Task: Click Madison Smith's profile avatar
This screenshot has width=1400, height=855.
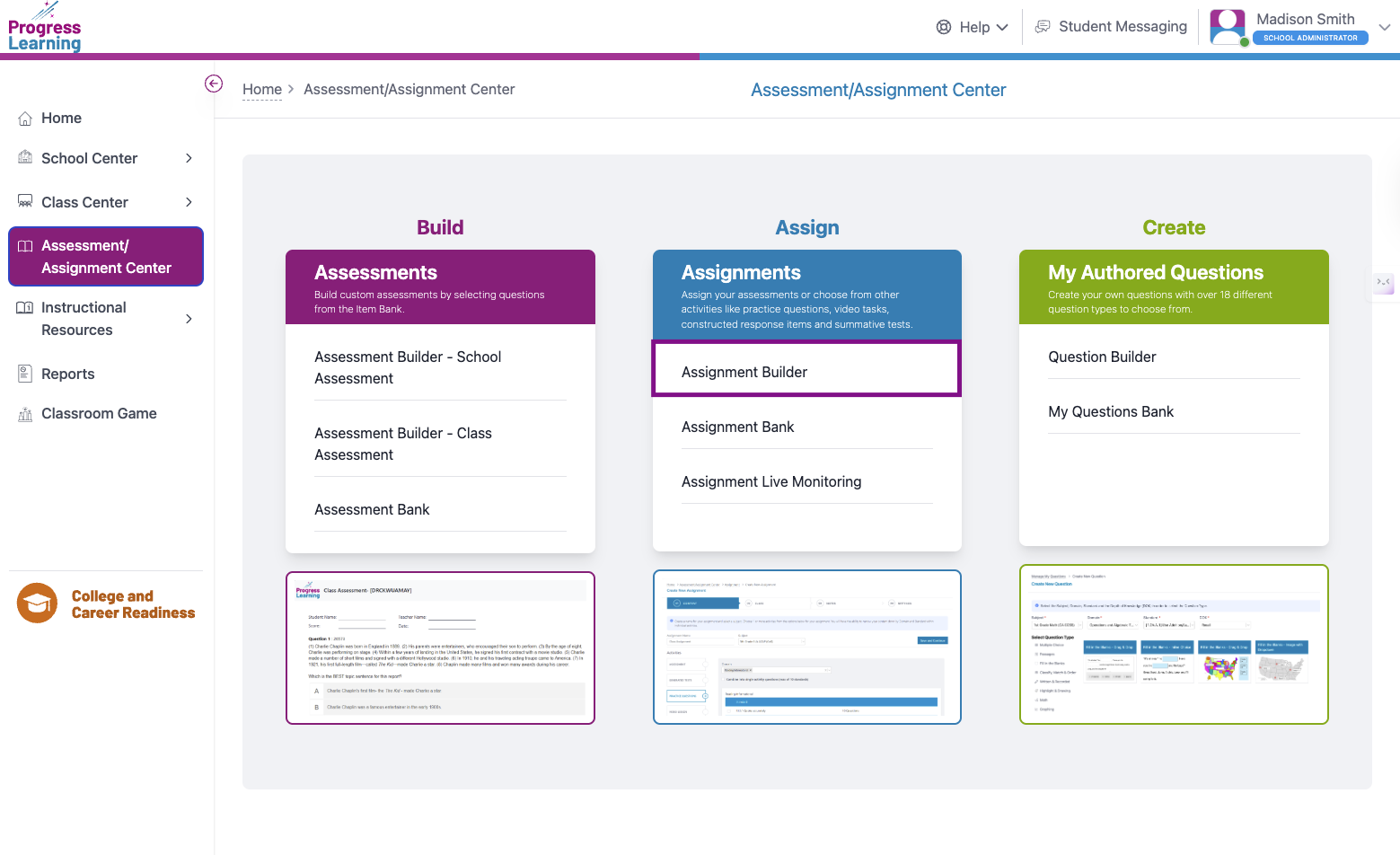Action: 1228,27
